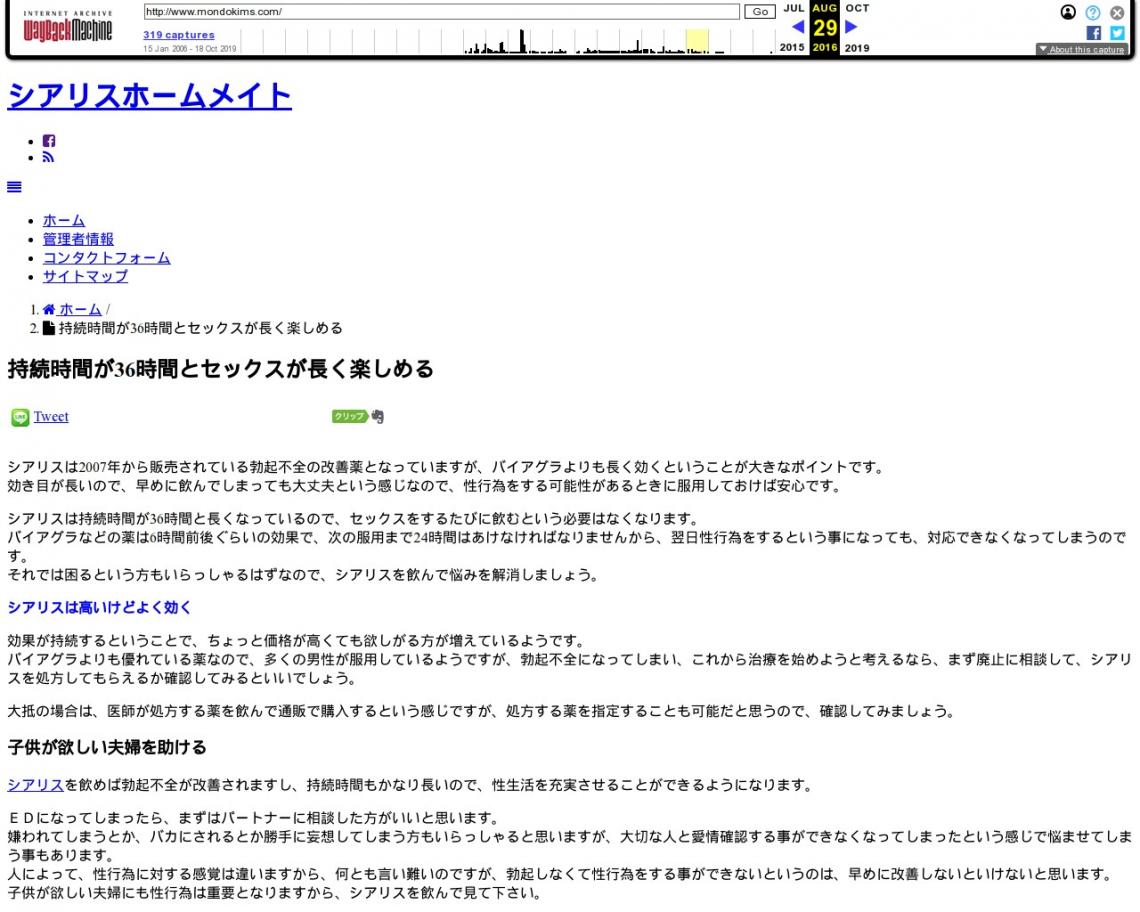Screen dimensions: 1140x912
Task: Click the ホーム breadcrumb link
Action: [x=80, y=310]
